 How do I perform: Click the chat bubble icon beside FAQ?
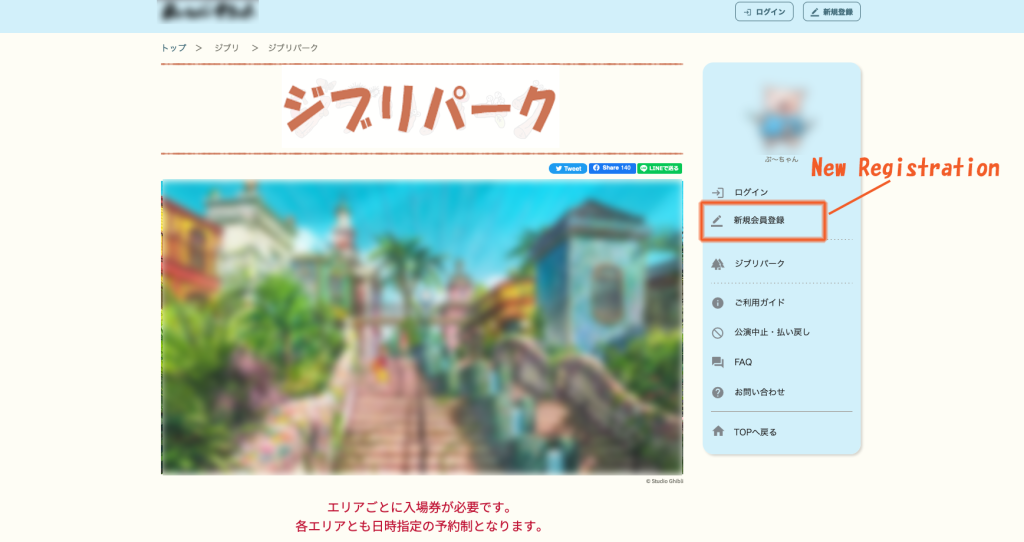(x=717, y=362)
